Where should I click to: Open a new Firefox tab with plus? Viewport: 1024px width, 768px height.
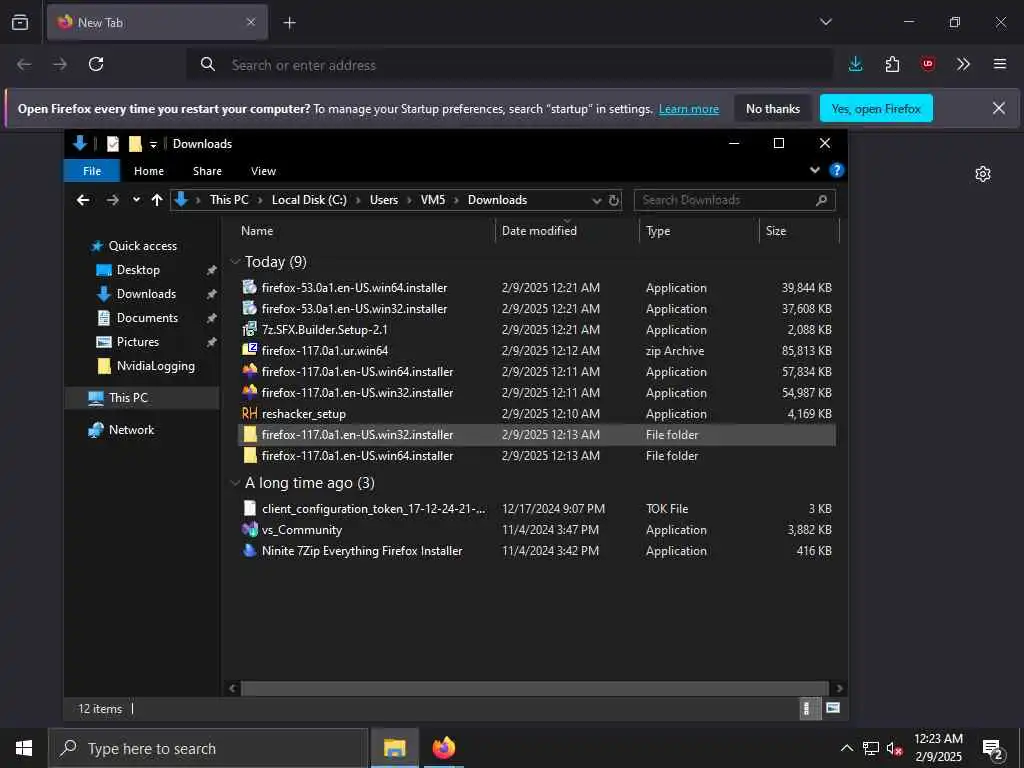tap(289, 23)
